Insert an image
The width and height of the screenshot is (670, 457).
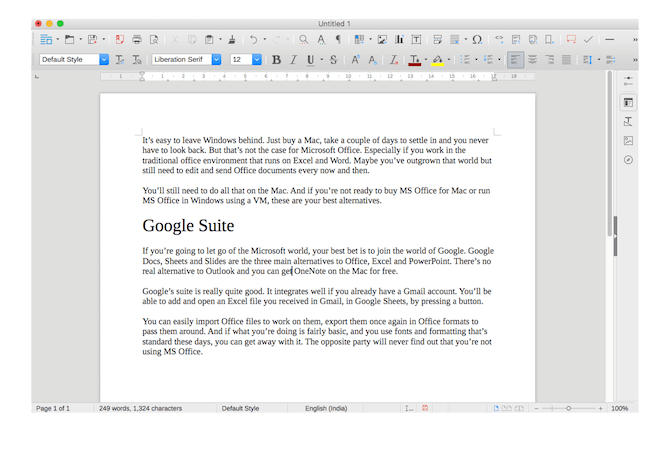382,40
